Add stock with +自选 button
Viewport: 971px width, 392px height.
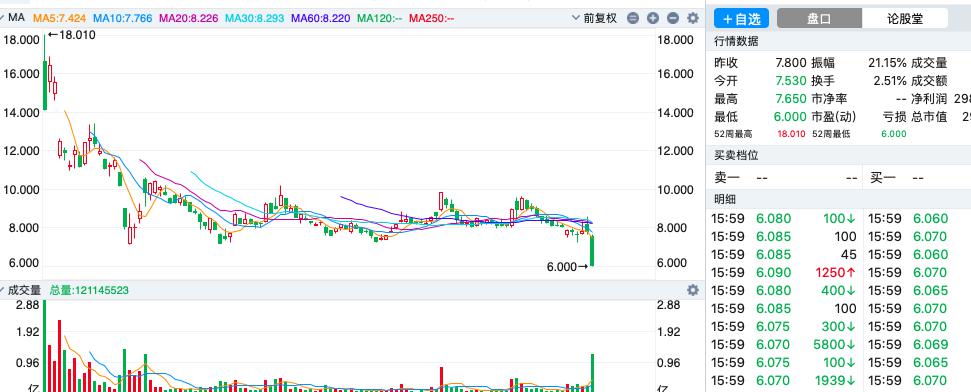pyautogui.click(x=741, y=19)
